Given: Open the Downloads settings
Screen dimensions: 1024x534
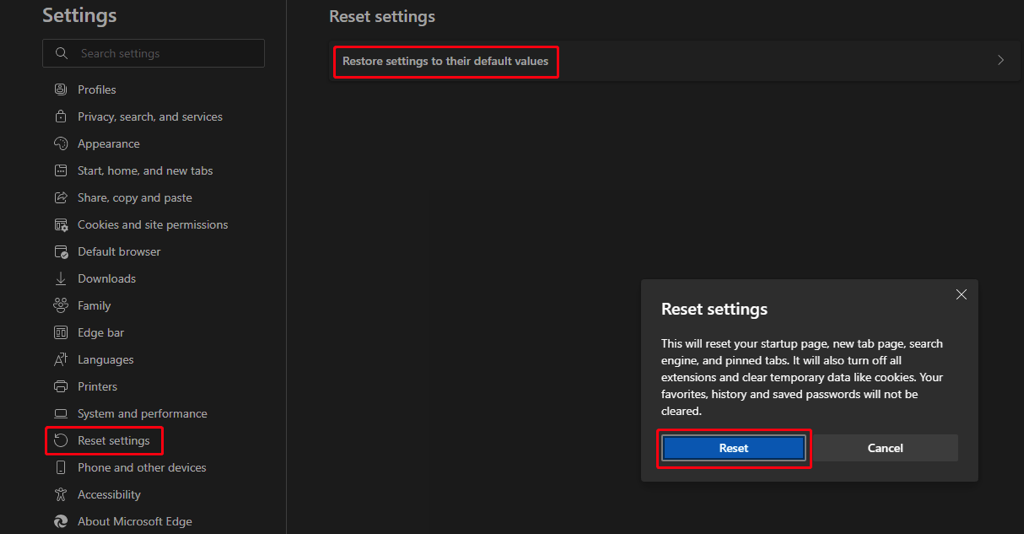Looking at the screenshot, I should (106, 279).
